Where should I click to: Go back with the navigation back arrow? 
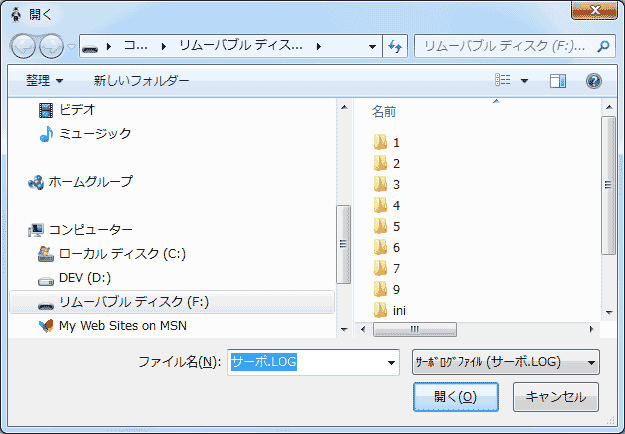click(23, 47)
